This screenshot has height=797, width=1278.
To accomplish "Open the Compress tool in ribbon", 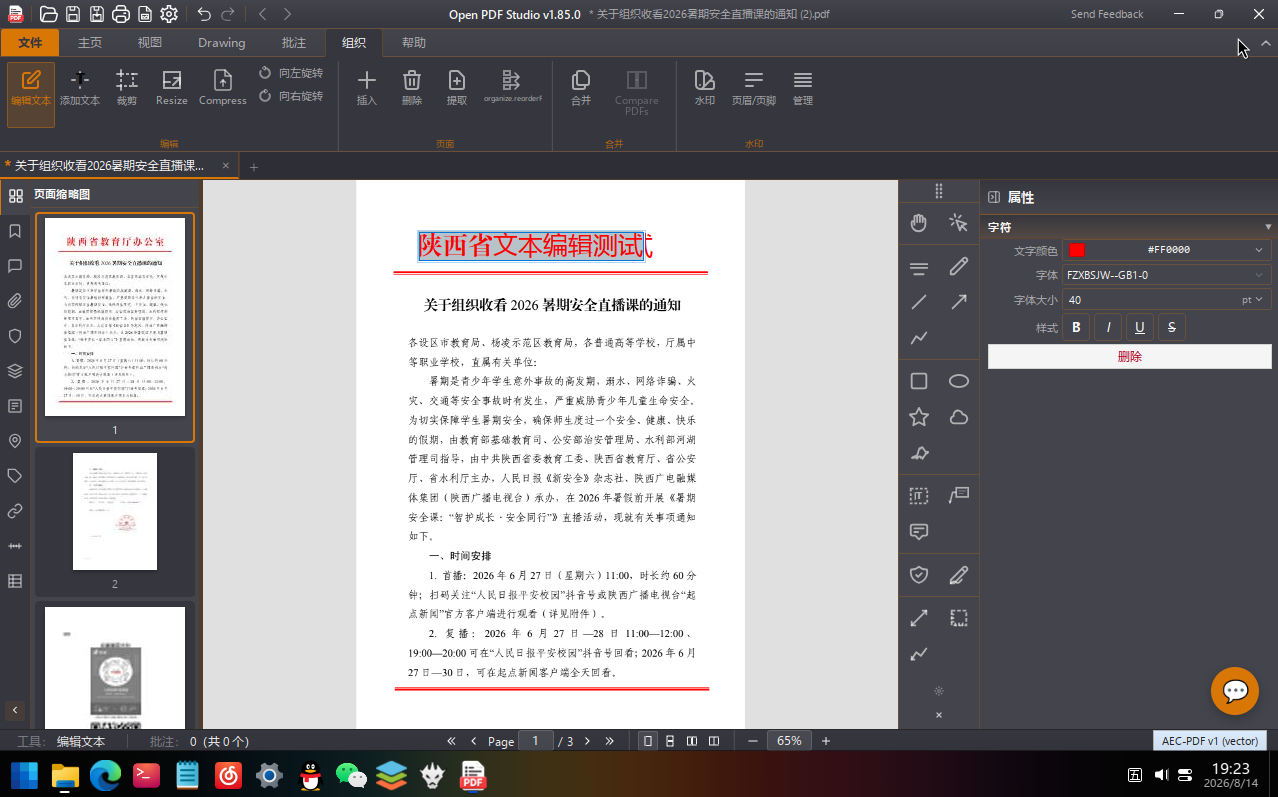I will coord(223,88).
